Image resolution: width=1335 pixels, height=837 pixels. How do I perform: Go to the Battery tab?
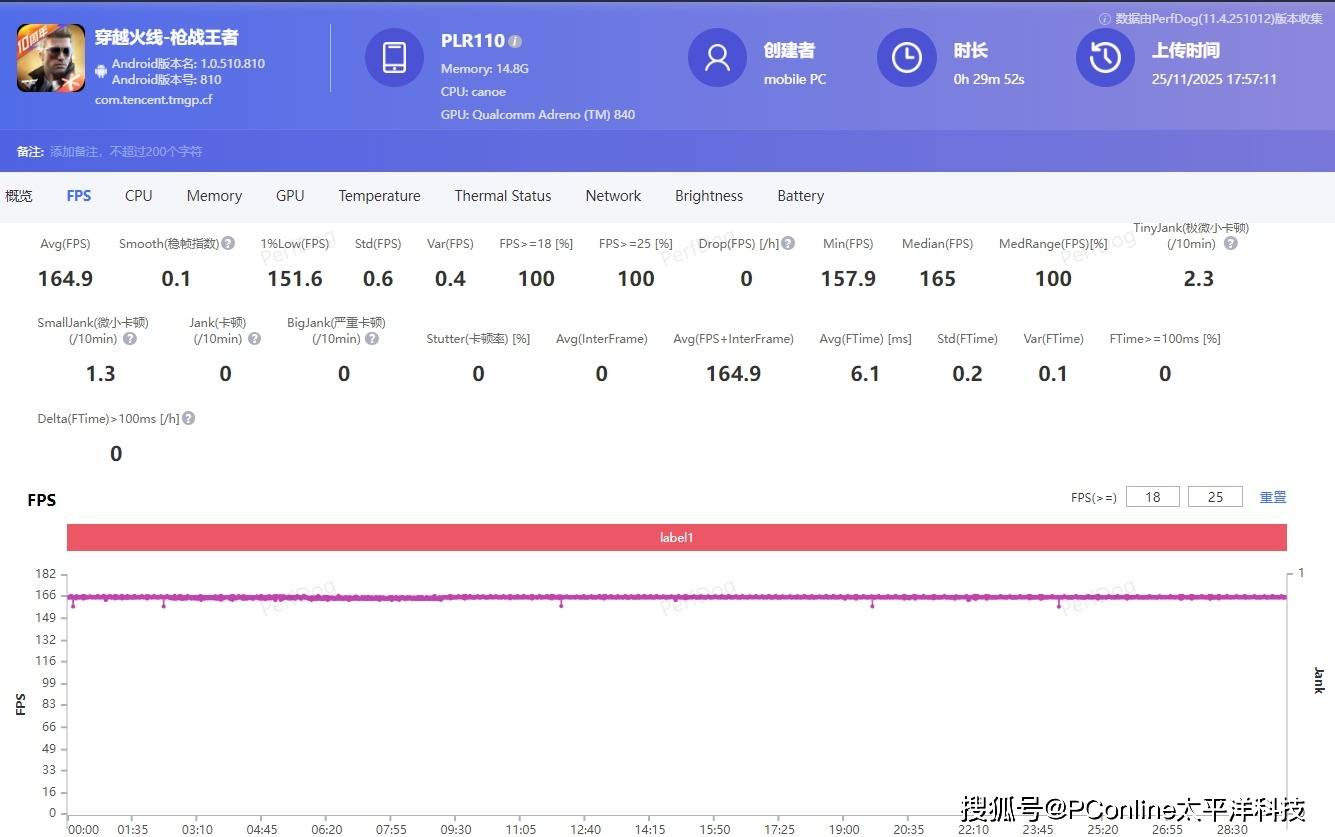point(800,196)
